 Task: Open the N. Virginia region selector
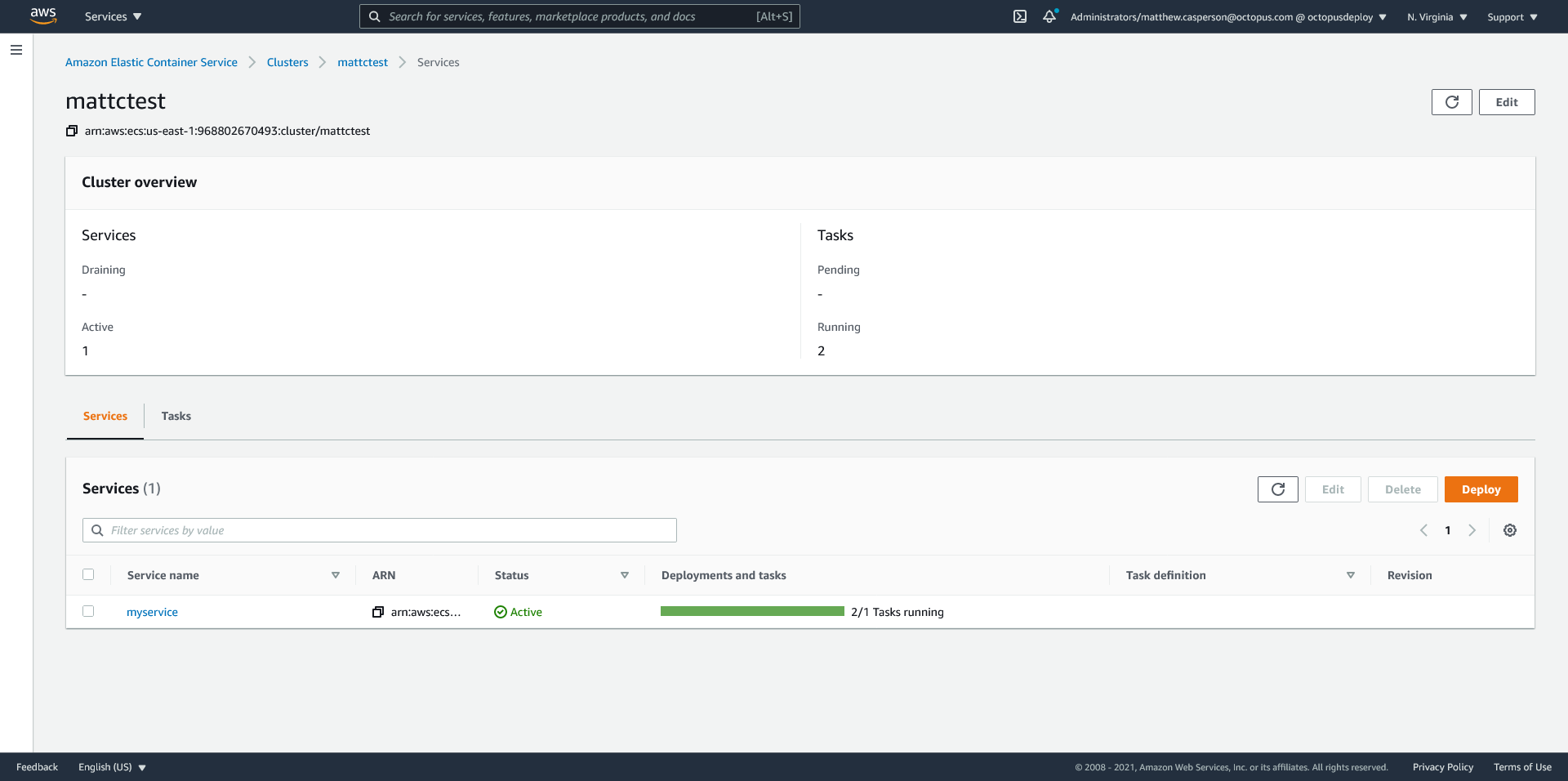pyautogui.click(x=1437, y=17)
